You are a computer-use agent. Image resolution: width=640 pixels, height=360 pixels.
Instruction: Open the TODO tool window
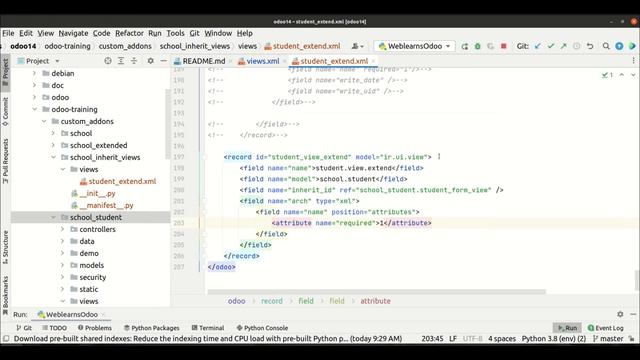click(x=54, y=328)
